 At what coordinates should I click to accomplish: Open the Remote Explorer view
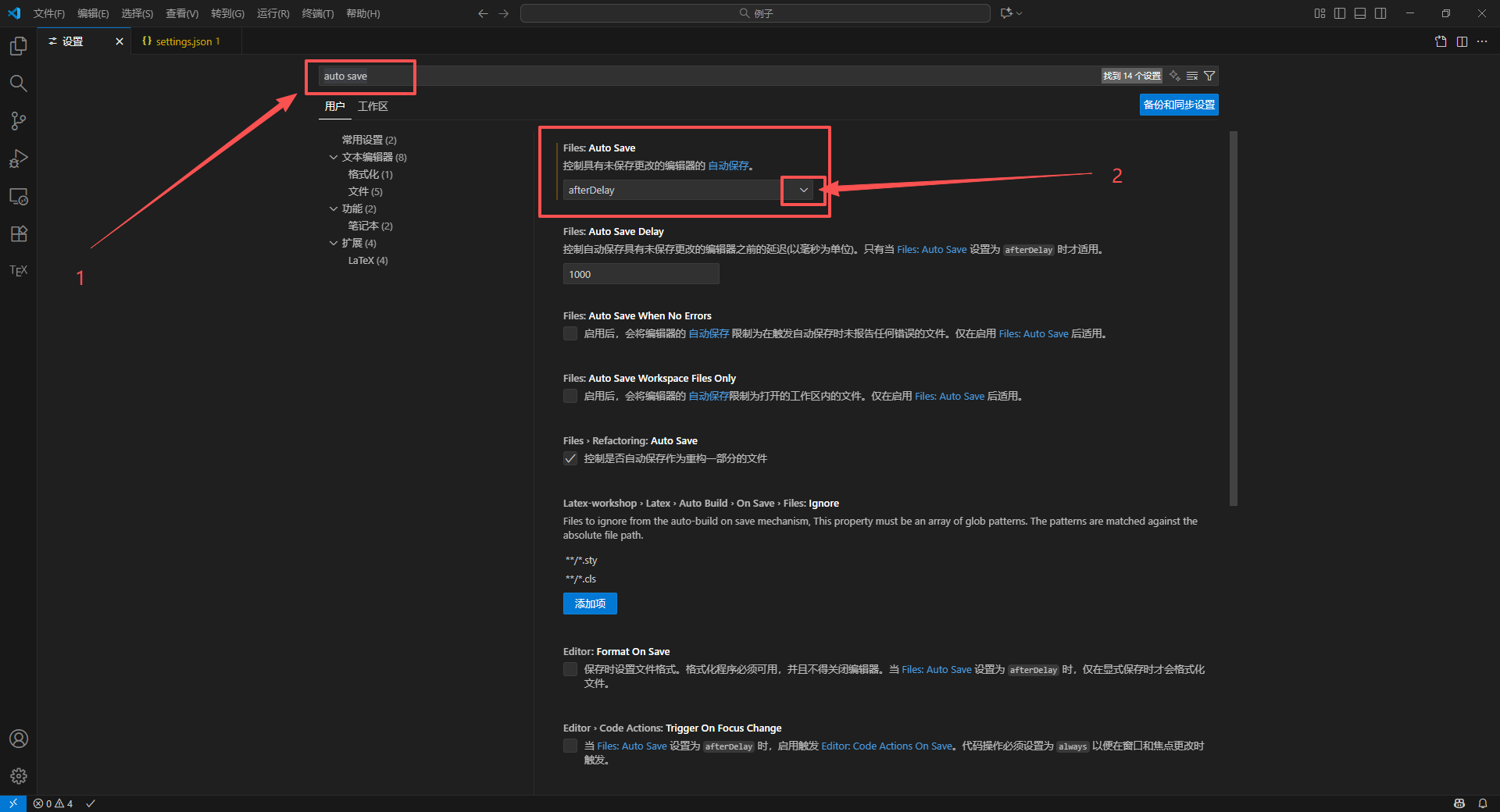(18, 196)
